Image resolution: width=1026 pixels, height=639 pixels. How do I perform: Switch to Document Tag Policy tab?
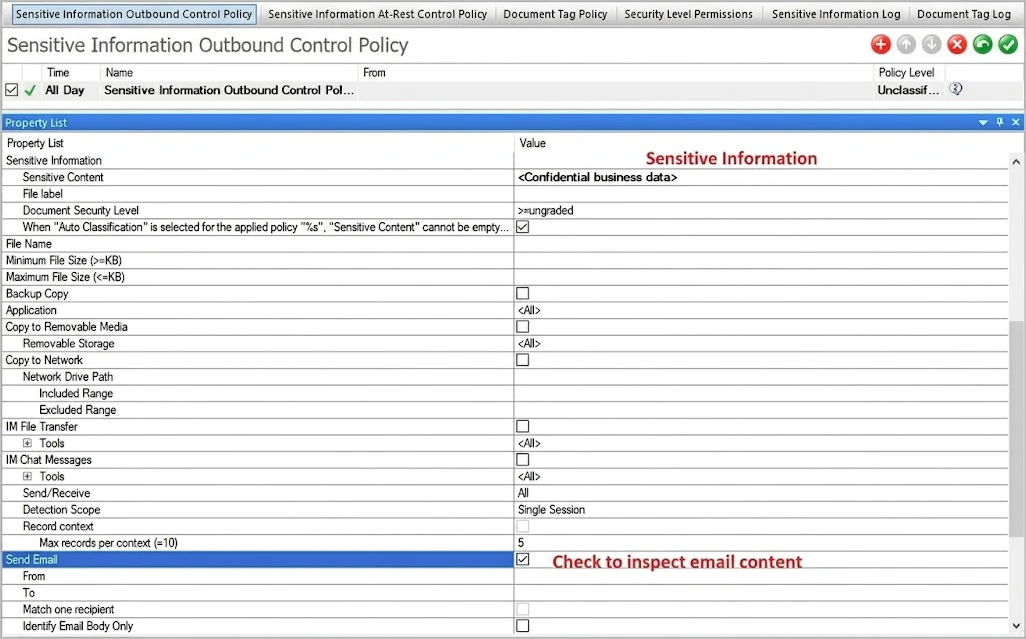coord(555,14)
